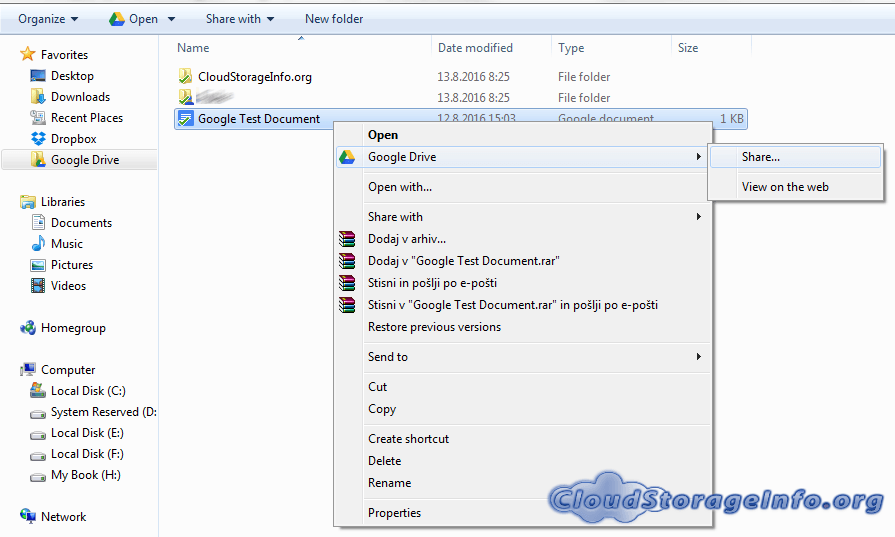Click the New folder button
The image size is (895, 537).
(x=334, y=19)
